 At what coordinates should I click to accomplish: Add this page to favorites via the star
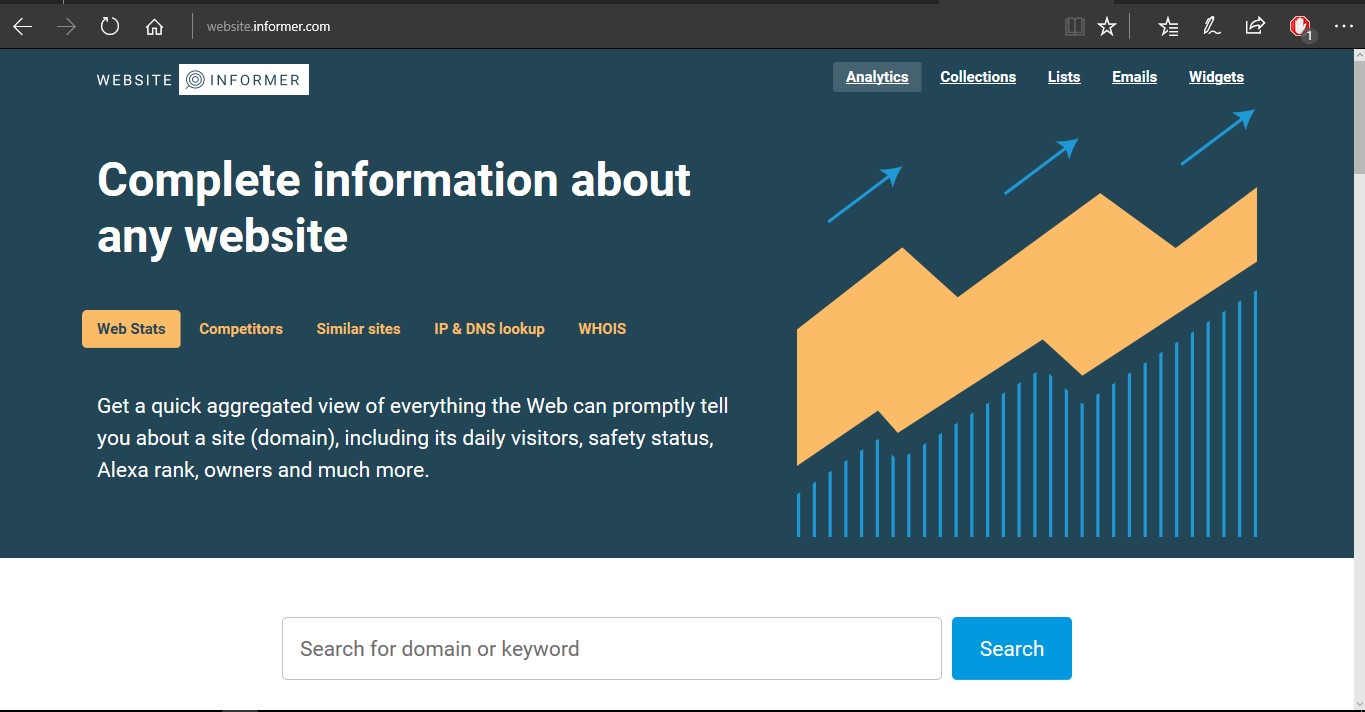(1107, 26)
